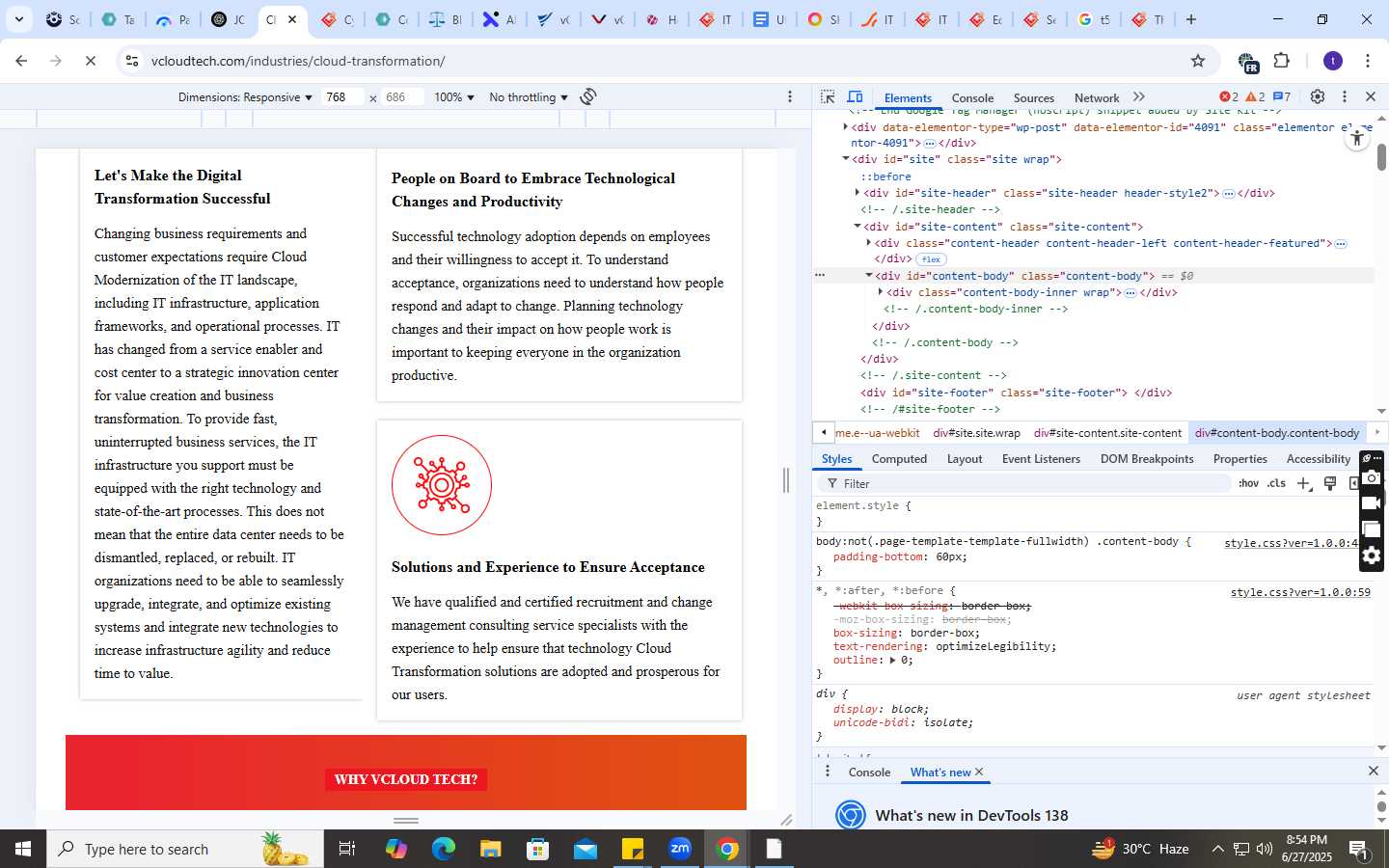Open File Explorer from the taskbar
This screenshot has width=1389, height=868.
click(490, 849)
